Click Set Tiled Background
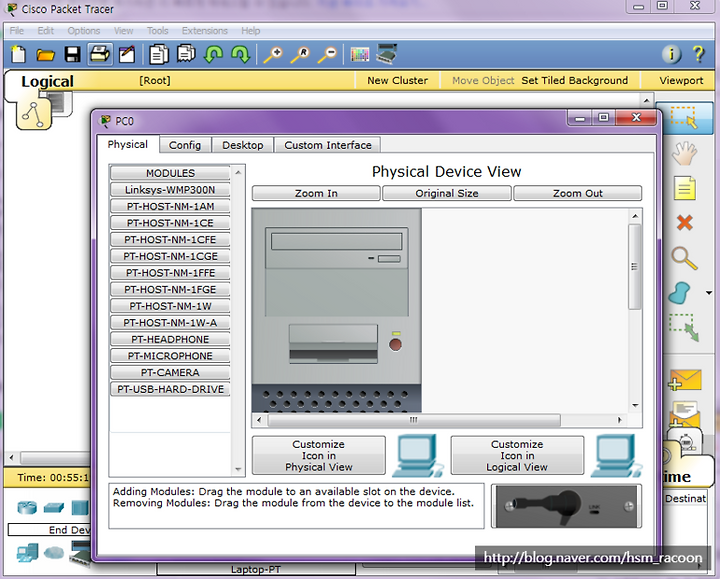 tap(574, 80)
